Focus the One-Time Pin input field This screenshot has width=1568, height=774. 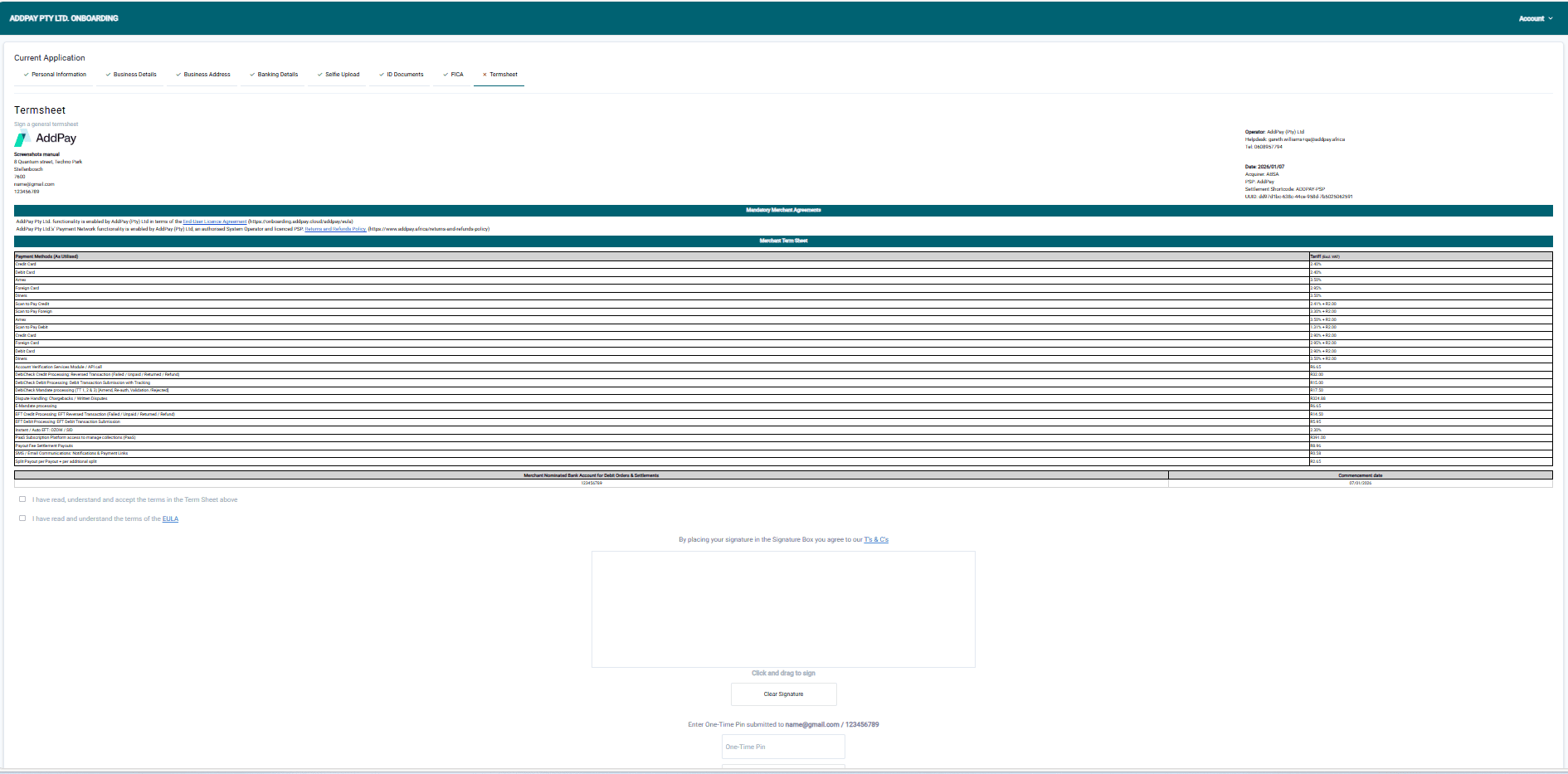pos(783,747)
